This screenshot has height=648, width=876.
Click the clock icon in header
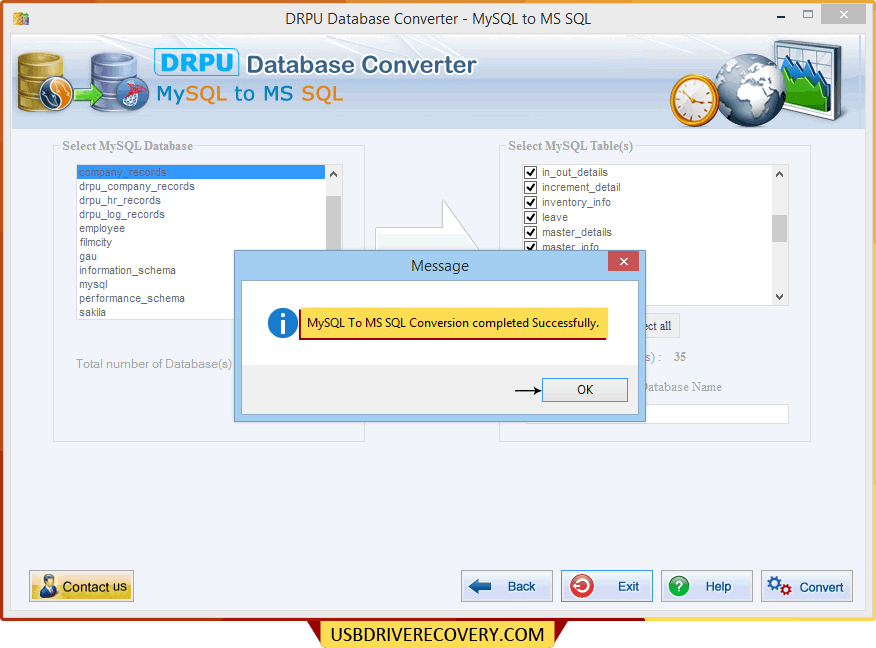click(694, 100)
